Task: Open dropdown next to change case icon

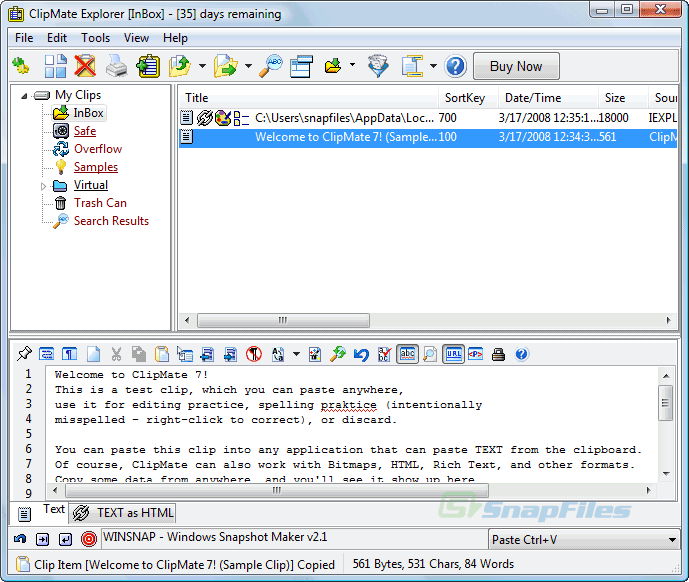Action: tap(297, 354)
